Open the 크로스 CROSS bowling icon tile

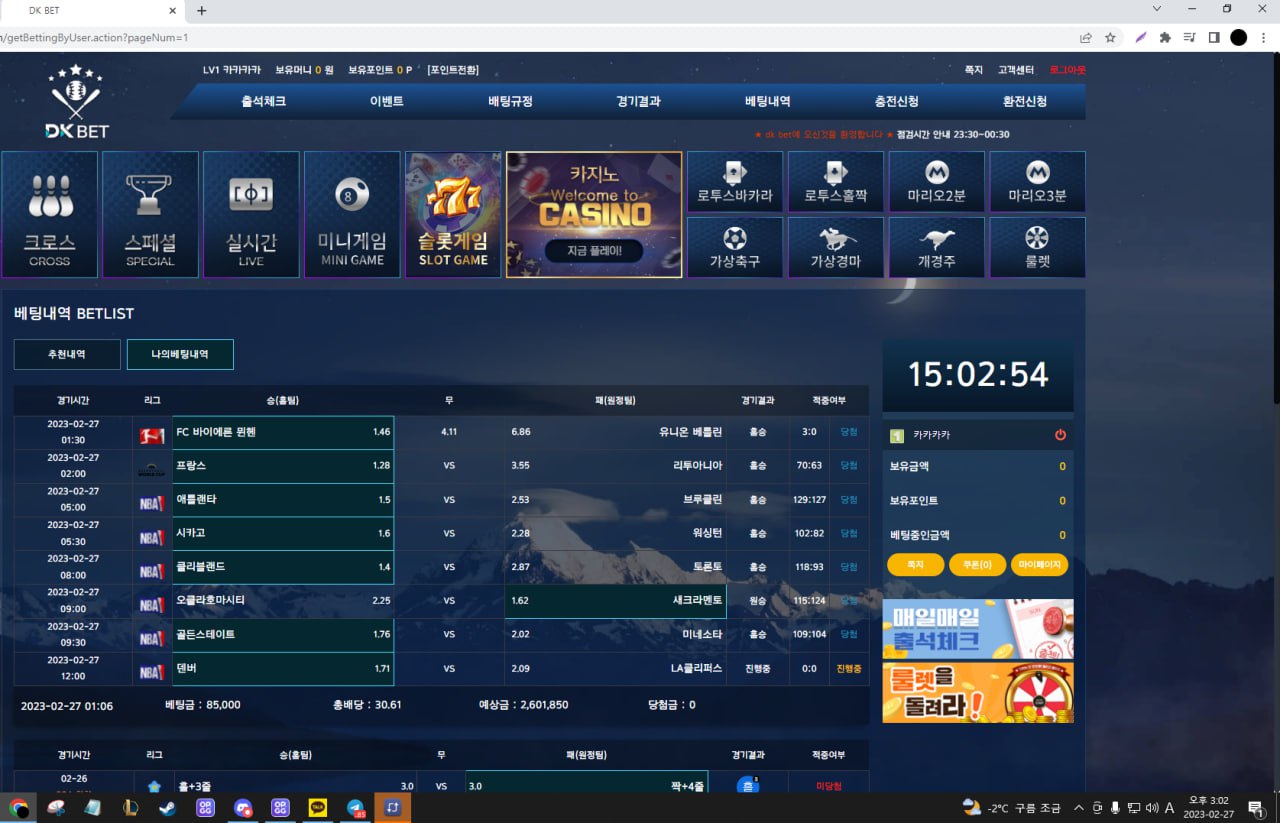pyautogui.click(x=50, y=214)
